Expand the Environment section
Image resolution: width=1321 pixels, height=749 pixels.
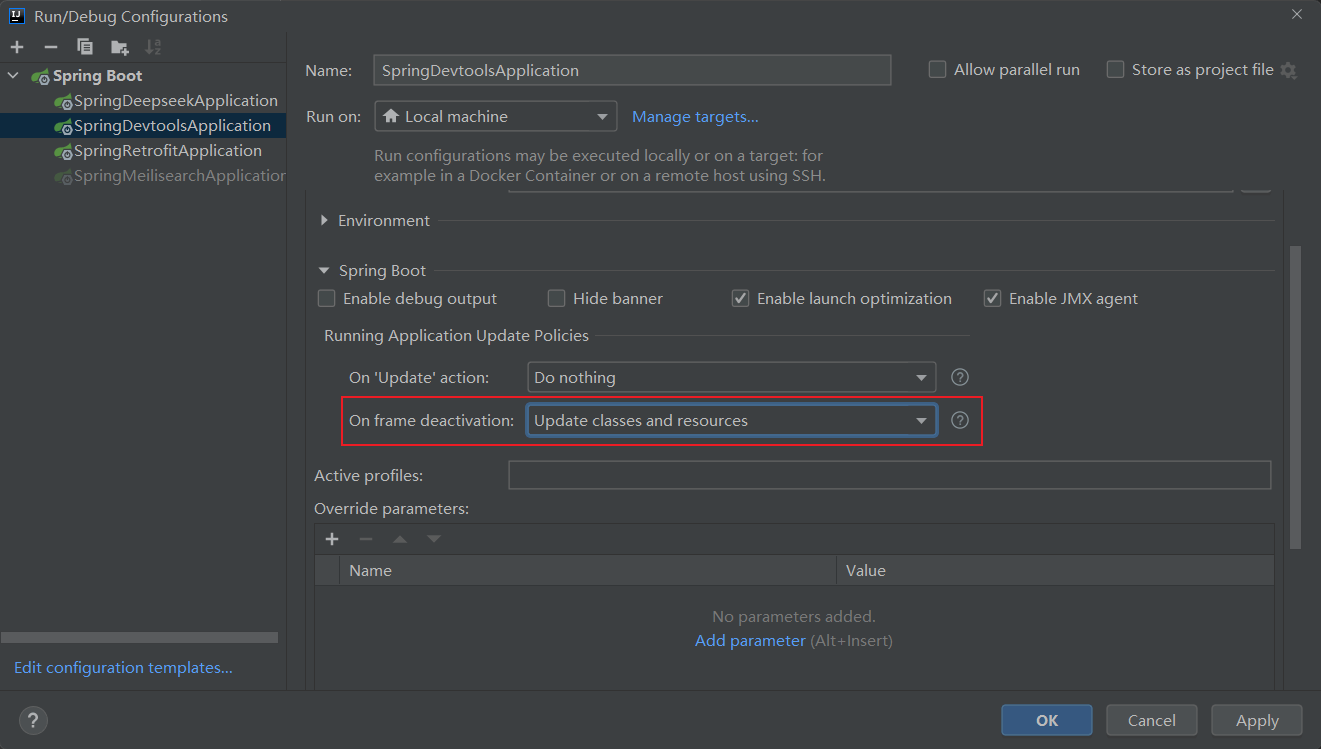click(x=324, y=221)
